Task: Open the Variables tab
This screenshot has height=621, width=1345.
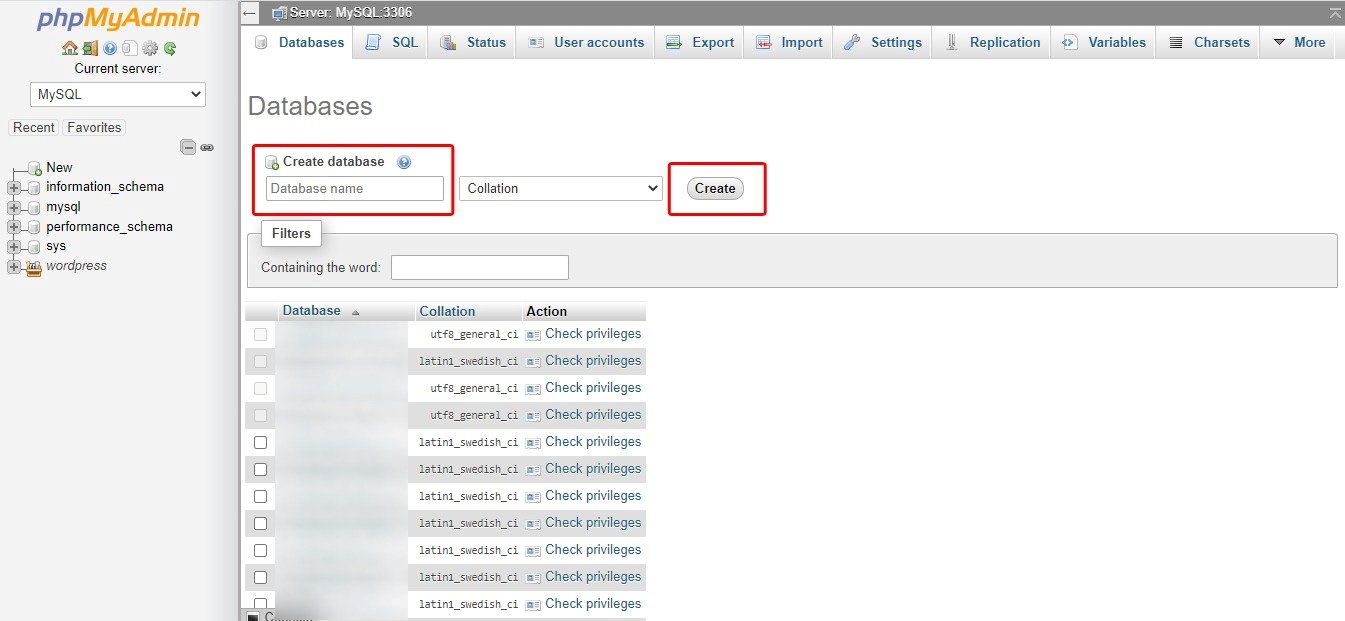Action: [1104, 42]
